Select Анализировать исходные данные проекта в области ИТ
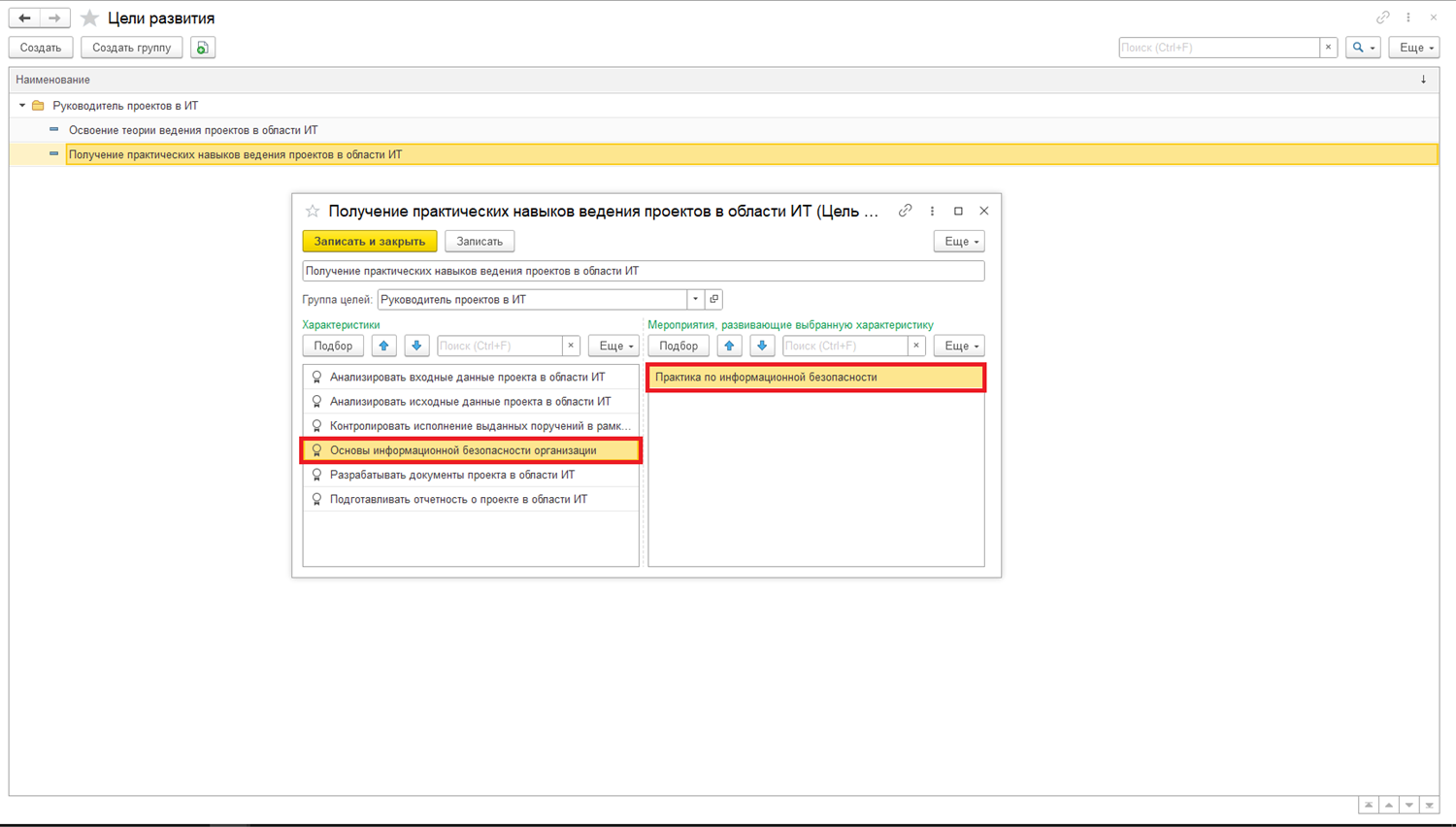Screen dimensions: 1456x827 [471, 401]
